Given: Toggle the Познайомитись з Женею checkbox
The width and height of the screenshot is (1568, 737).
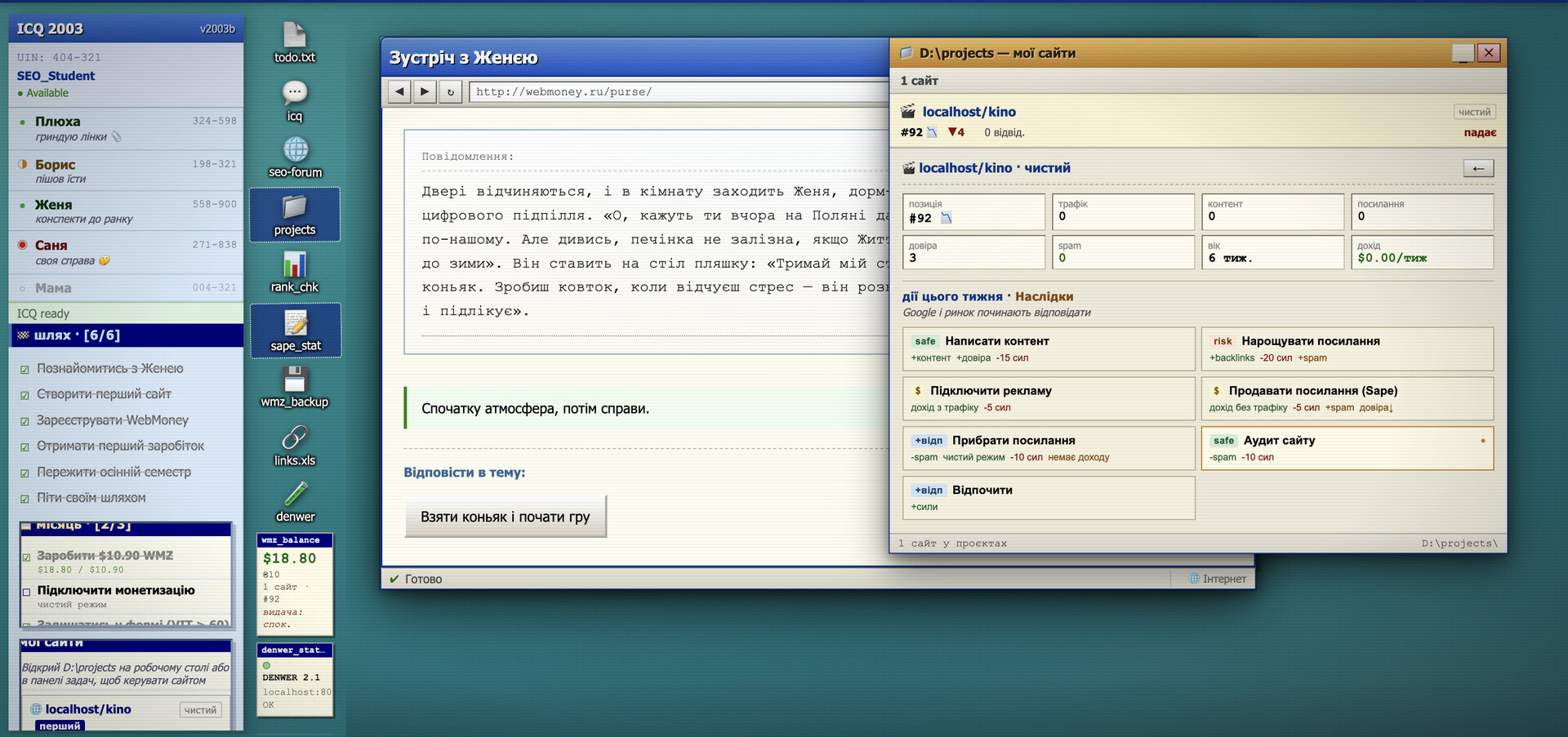Looking at the screenshot, I should click(x=25, y=370).
